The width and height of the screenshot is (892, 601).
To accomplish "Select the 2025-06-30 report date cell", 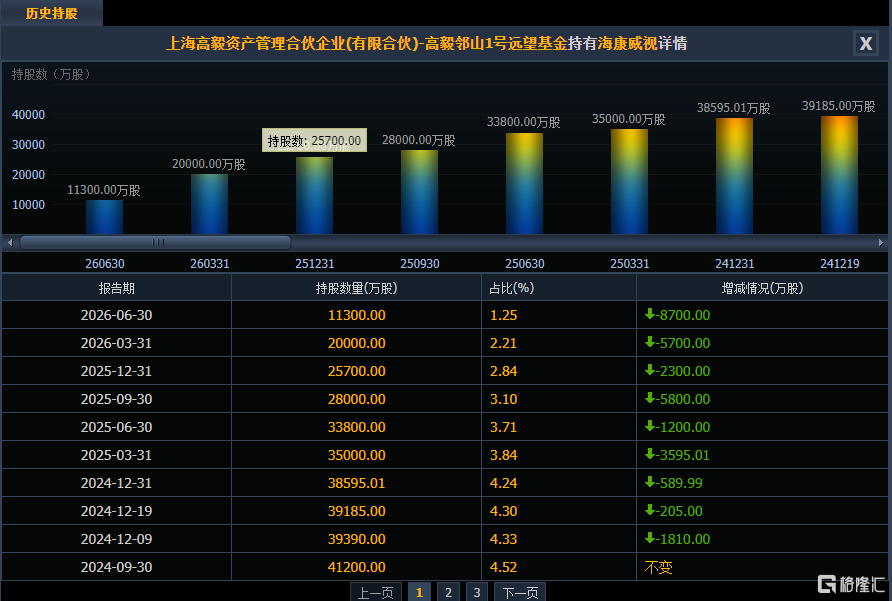I will pyautogui.click(x=117, y=427).
